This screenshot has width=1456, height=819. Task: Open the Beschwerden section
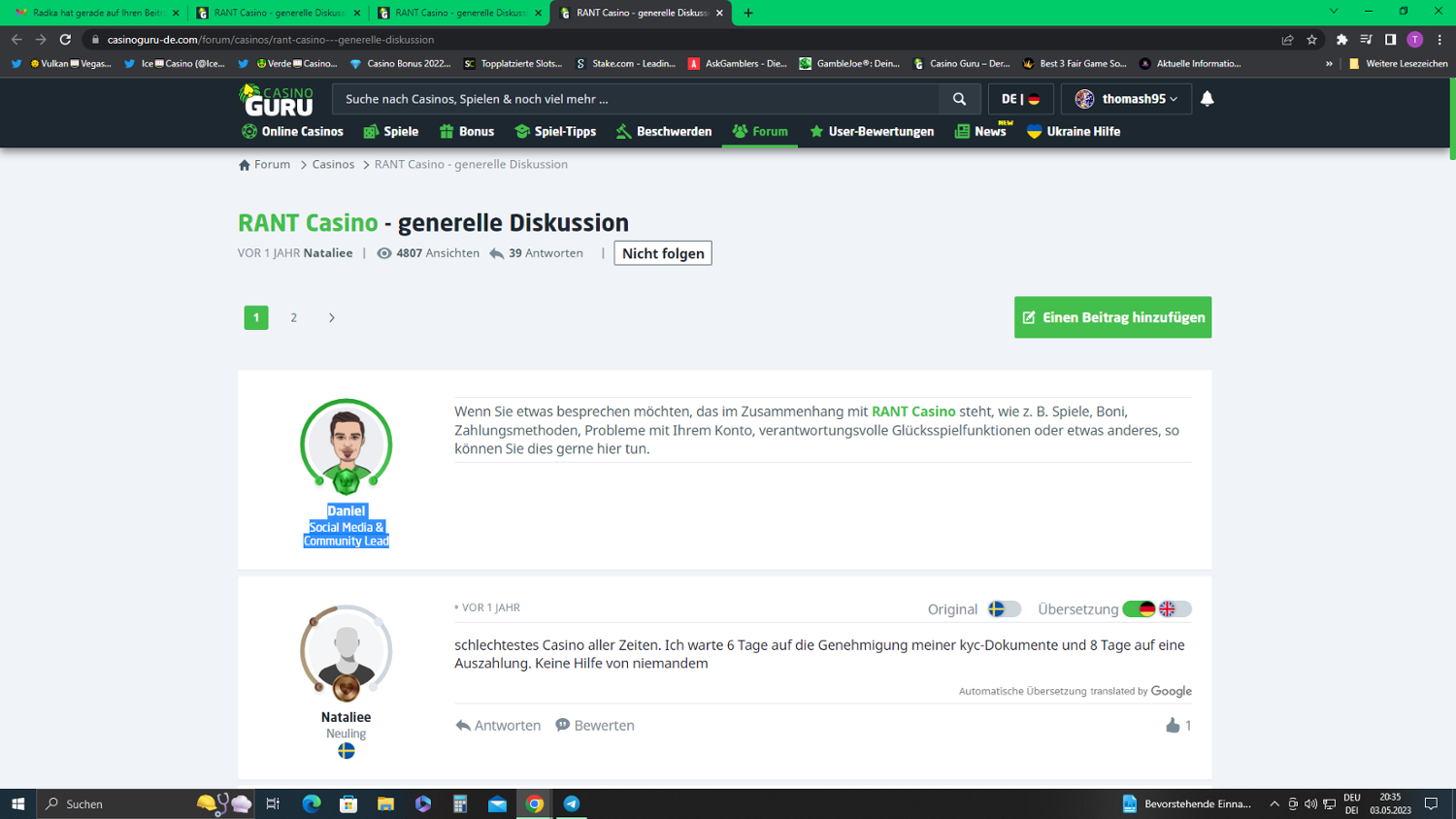point(664,132)
